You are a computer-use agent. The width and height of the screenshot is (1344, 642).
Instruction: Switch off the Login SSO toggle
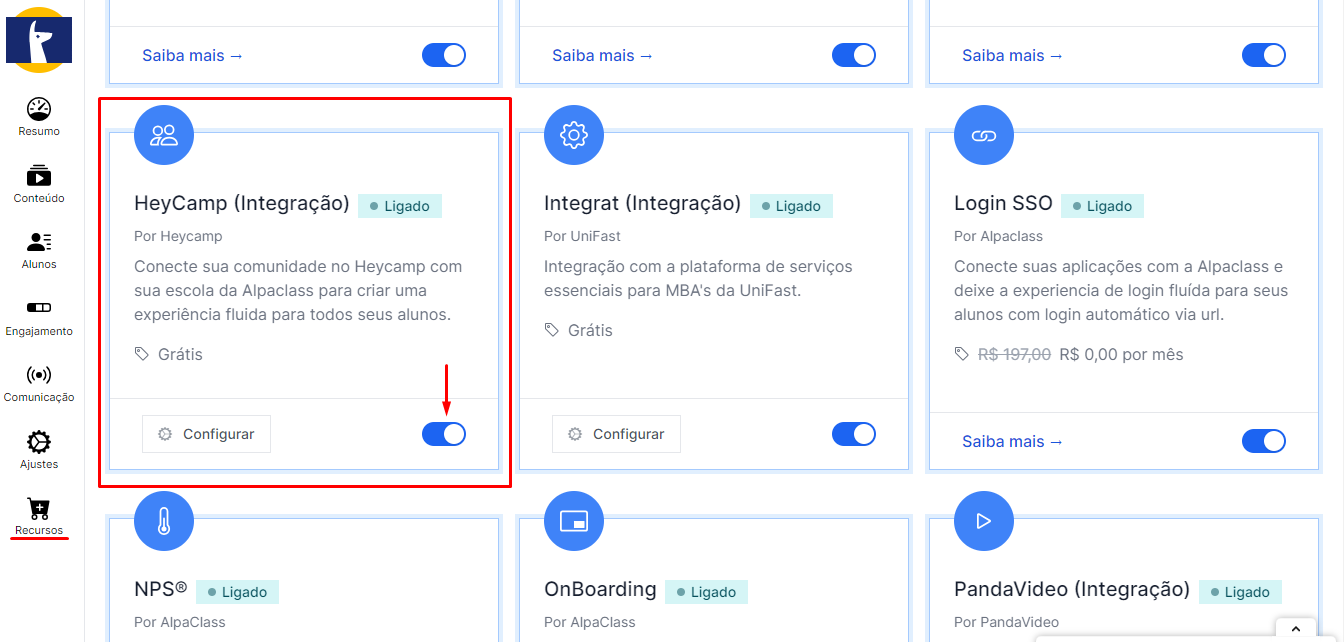pos(1264,441)
